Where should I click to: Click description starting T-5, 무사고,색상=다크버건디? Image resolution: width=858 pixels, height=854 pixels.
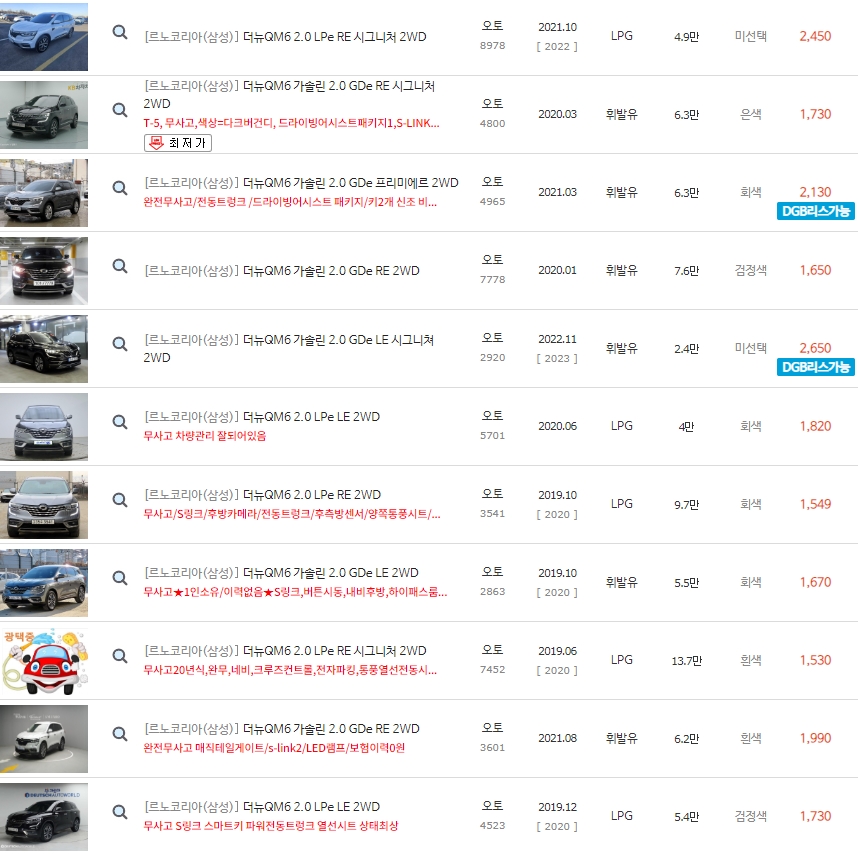292,123
